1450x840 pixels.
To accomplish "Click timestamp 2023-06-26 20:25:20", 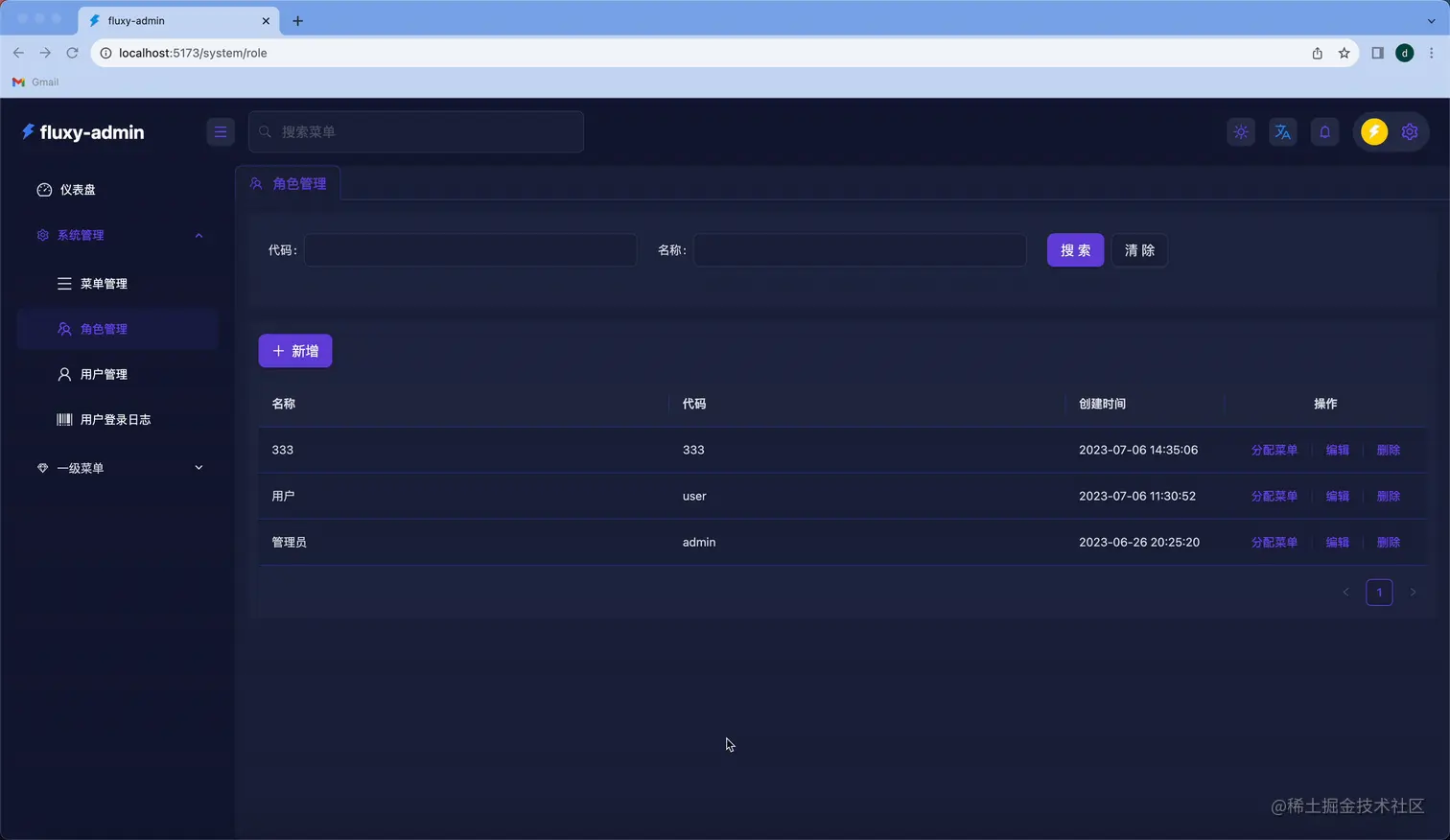I will pyautogui.click(x=1139, y=542).
